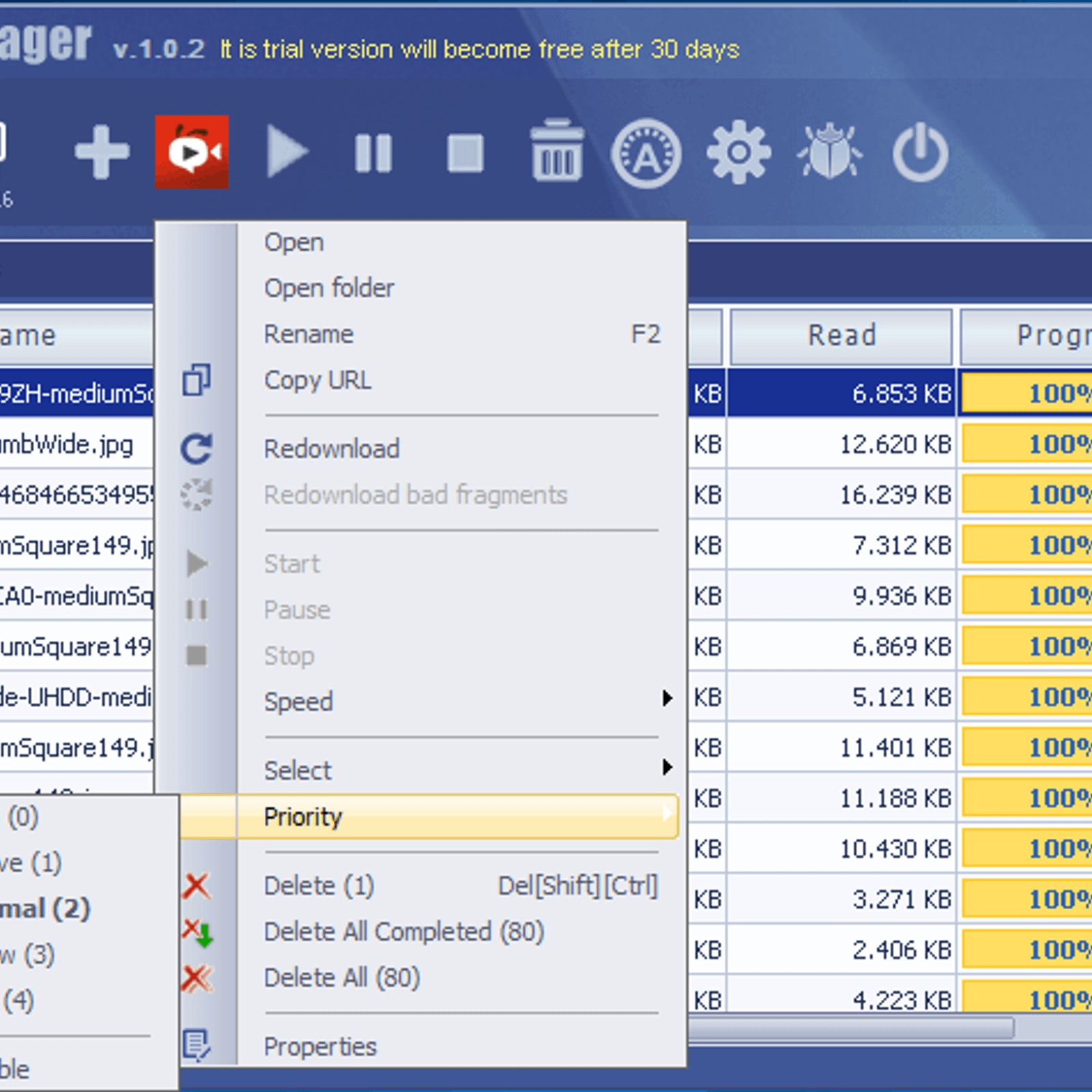Viewport: 1092px width, 1092px height.
Task: Click the Progress column header
Action: point(1026,336)
